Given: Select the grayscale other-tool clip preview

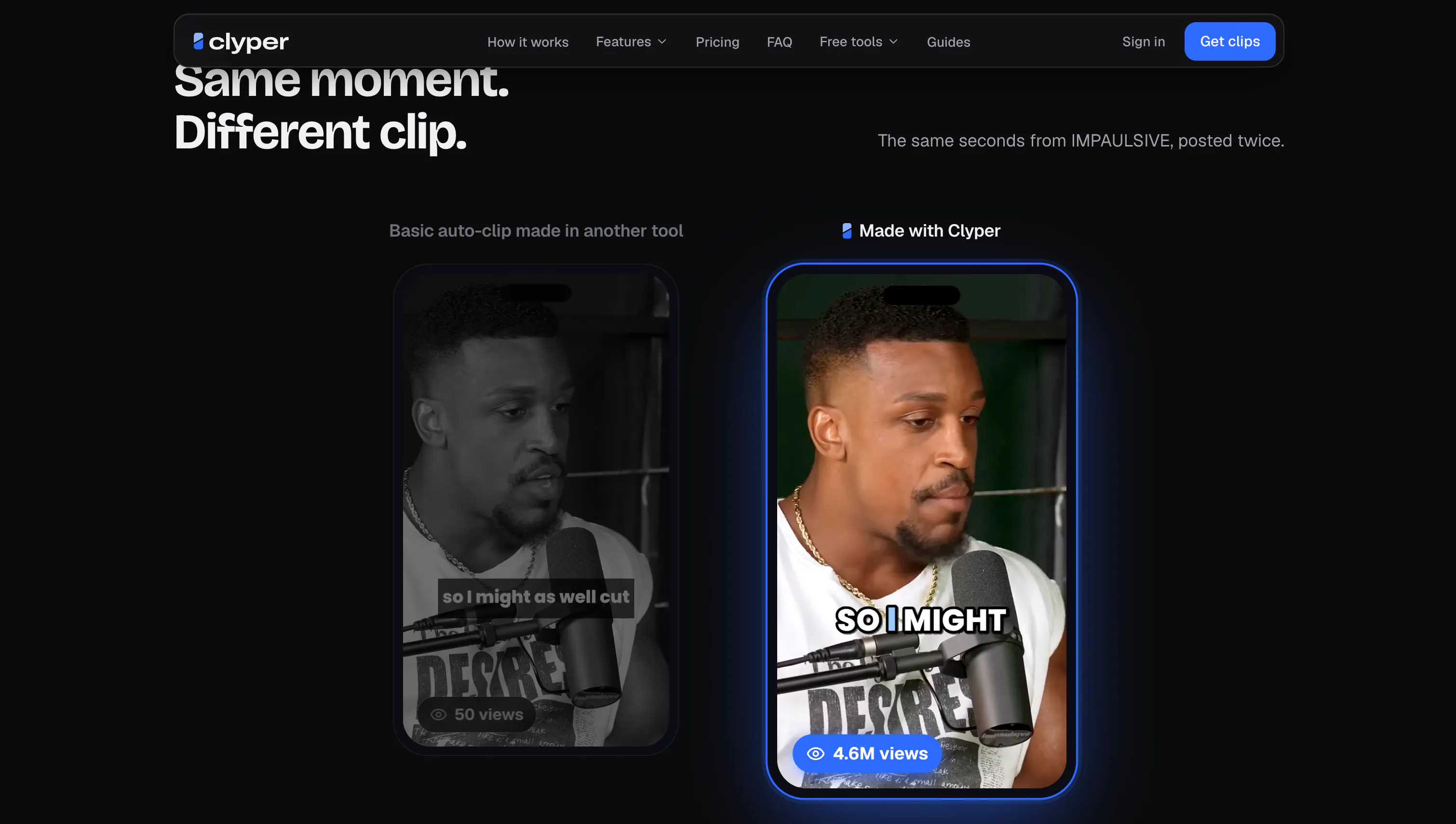Looking at the screenshot, I should point(536,509).
